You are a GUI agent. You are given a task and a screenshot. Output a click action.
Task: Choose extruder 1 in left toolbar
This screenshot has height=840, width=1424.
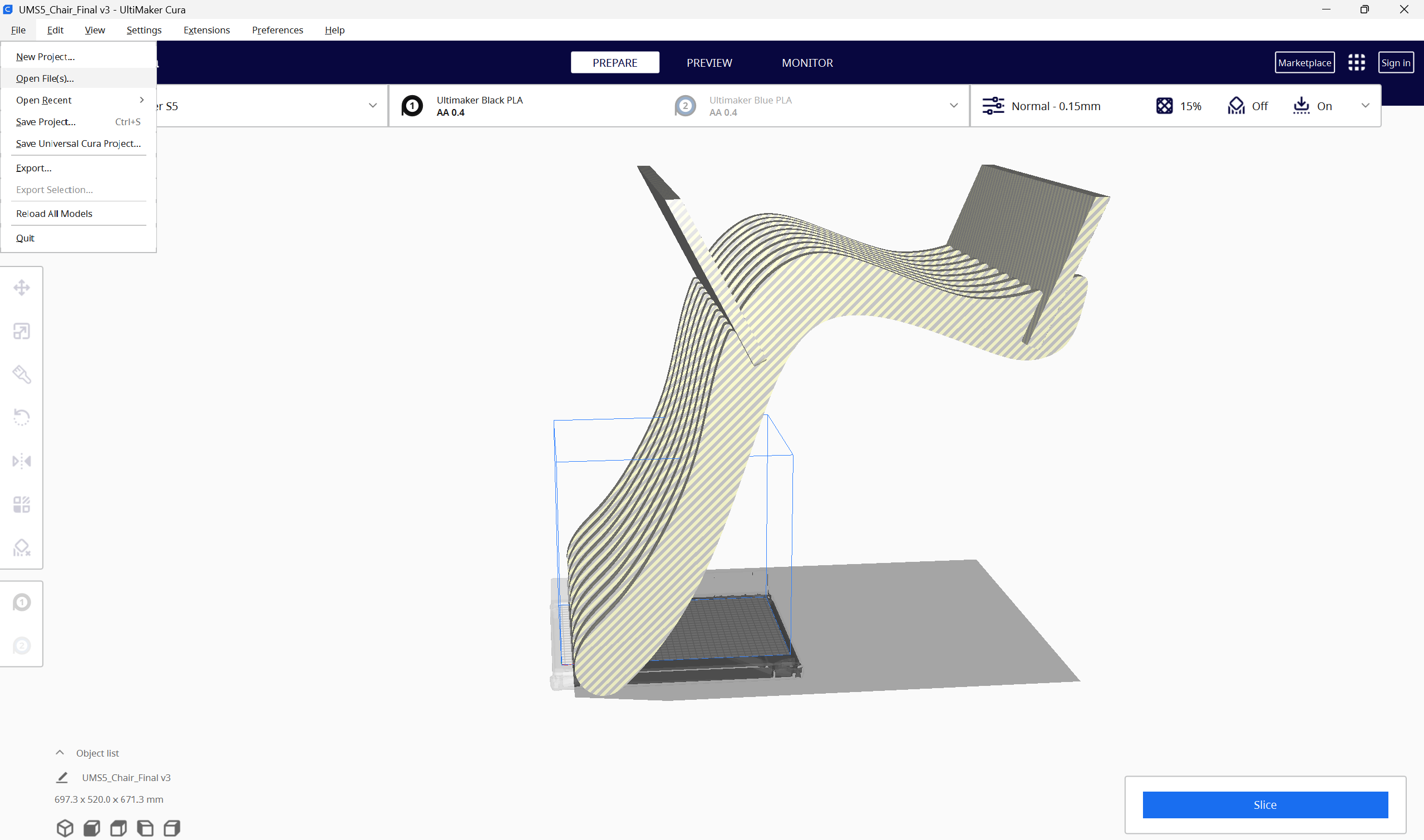22,602
